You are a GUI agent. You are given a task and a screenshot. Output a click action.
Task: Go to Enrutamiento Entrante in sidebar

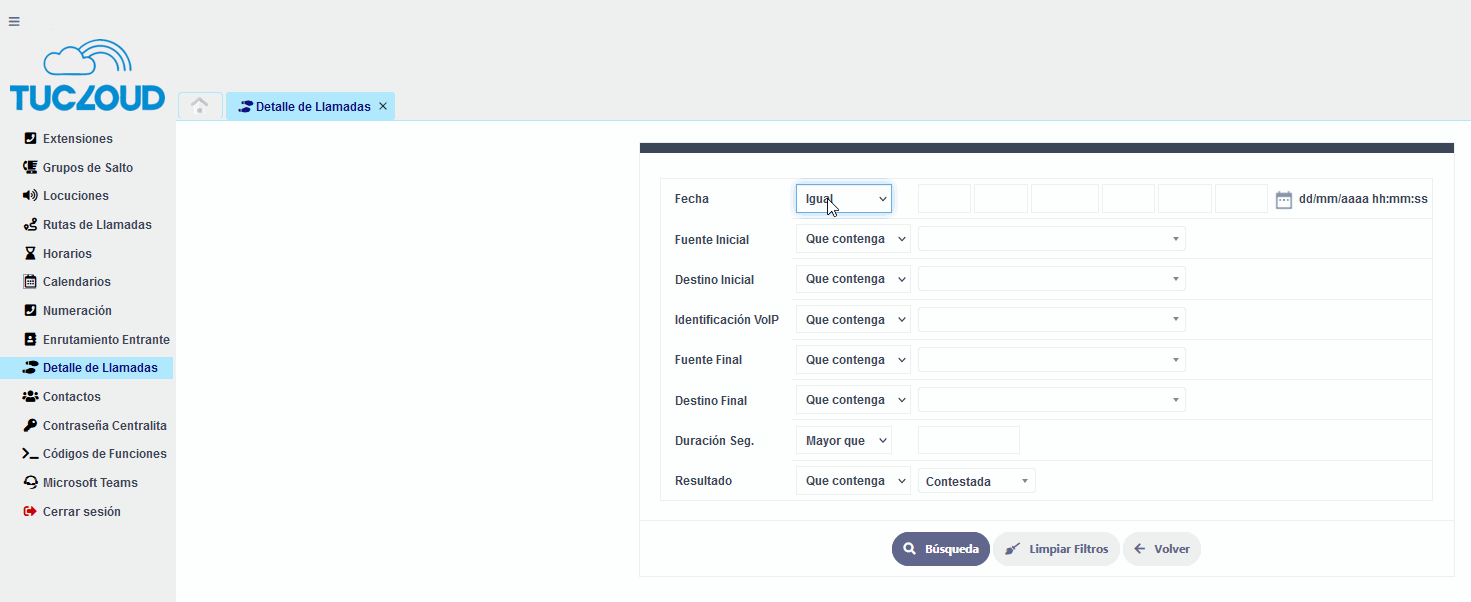tap(105, 340)
